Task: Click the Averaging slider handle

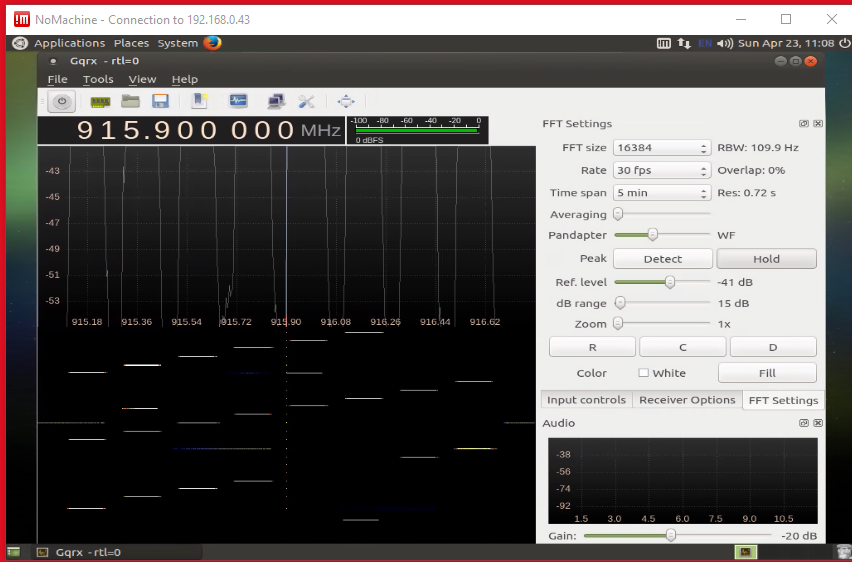Action: (x=618, y=214)
